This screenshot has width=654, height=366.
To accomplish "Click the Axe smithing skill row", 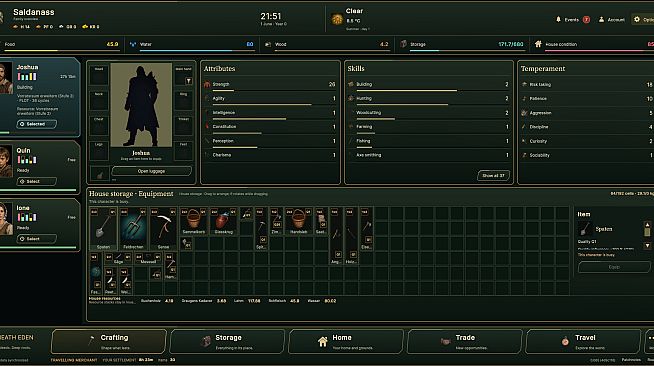I will pyautogui.click(x=428, y=155).
